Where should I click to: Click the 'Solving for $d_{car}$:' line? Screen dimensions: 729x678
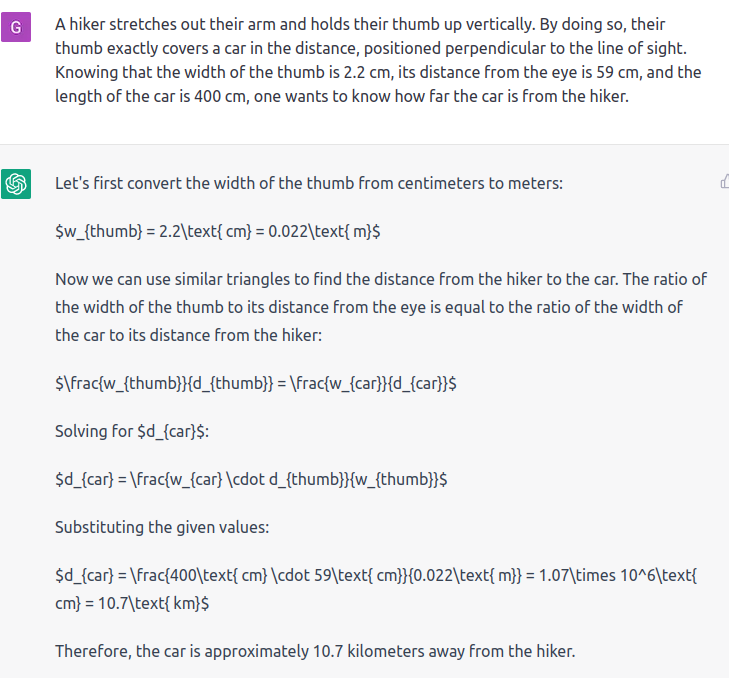pyautogui.click(x=132, y=431)
